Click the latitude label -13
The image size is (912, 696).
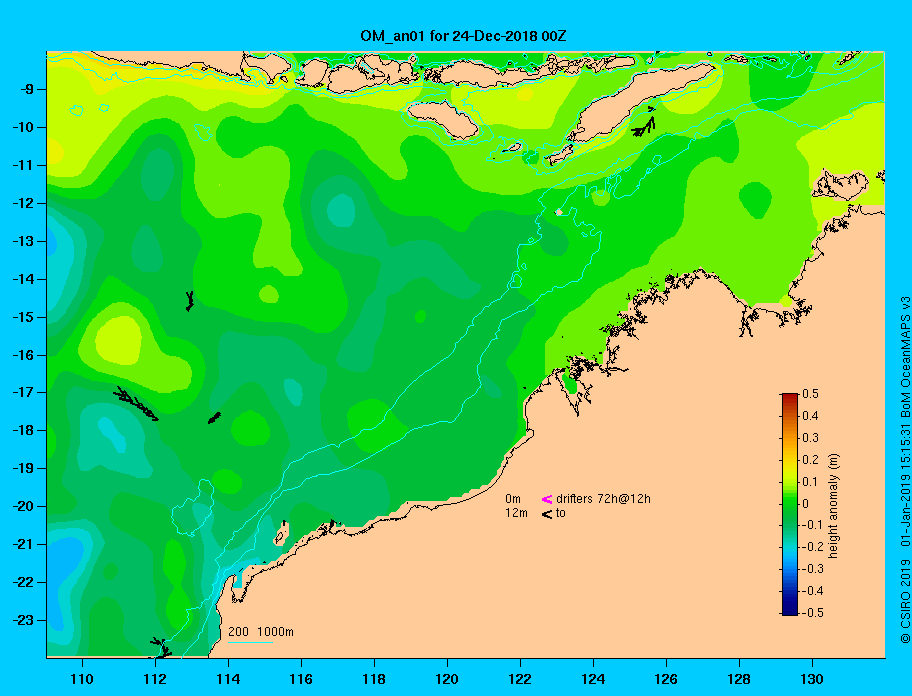click(24, 241)
